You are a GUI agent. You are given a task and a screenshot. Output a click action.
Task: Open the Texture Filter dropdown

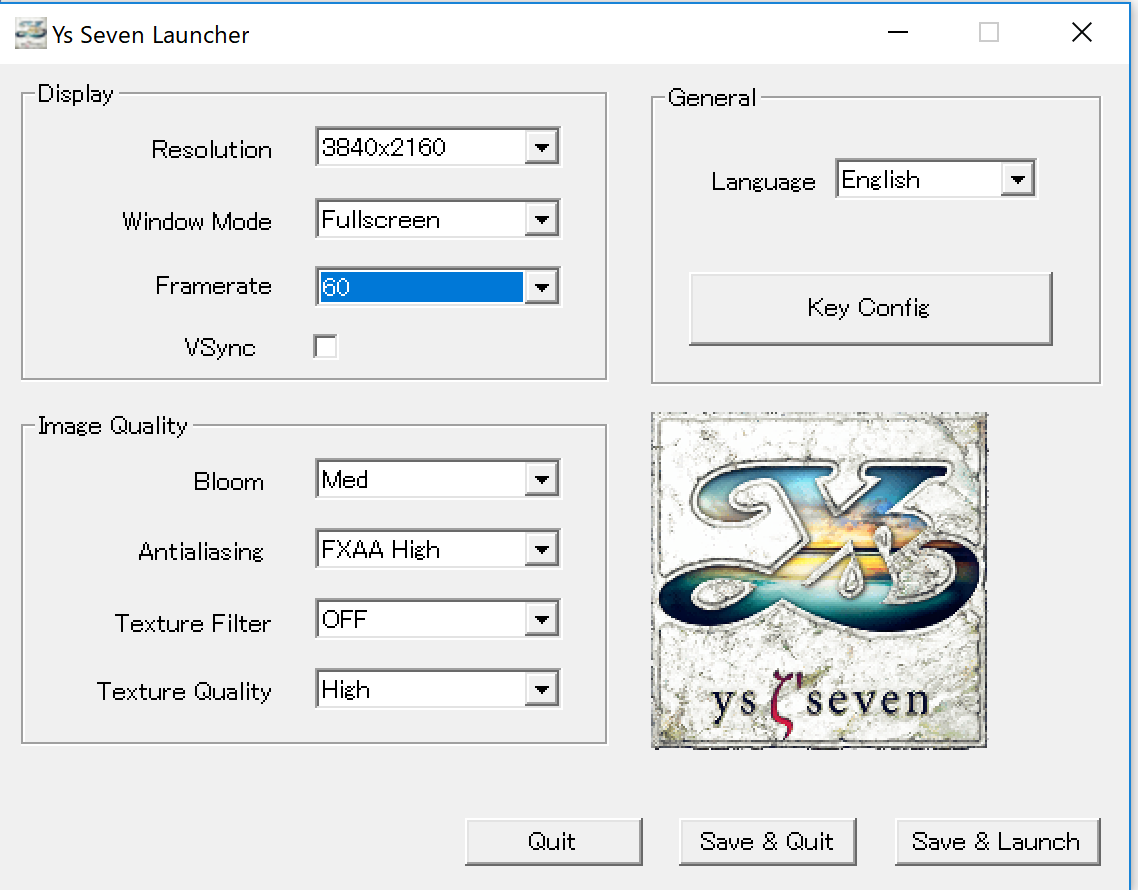tap(438, 618)
